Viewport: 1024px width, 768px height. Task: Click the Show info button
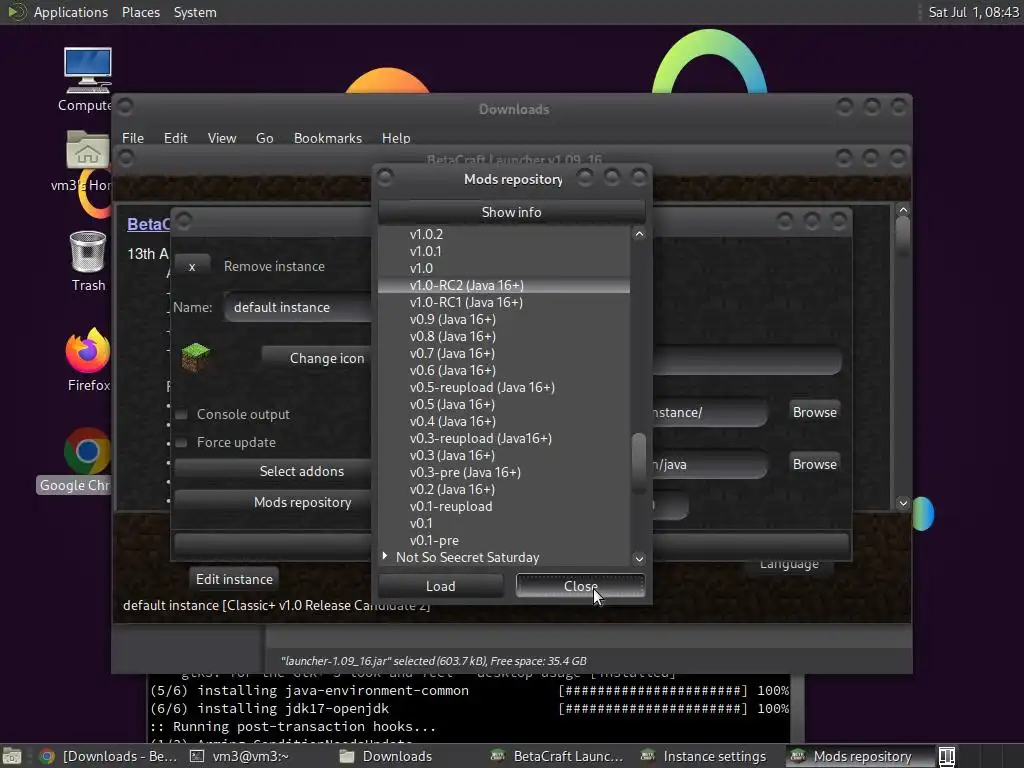click(x=511, y=212)
